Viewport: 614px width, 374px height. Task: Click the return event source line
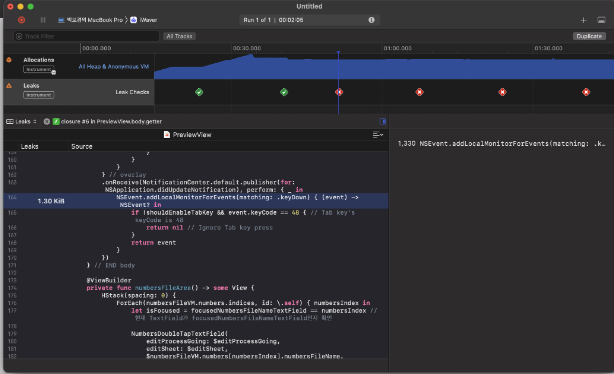point(154,243)
